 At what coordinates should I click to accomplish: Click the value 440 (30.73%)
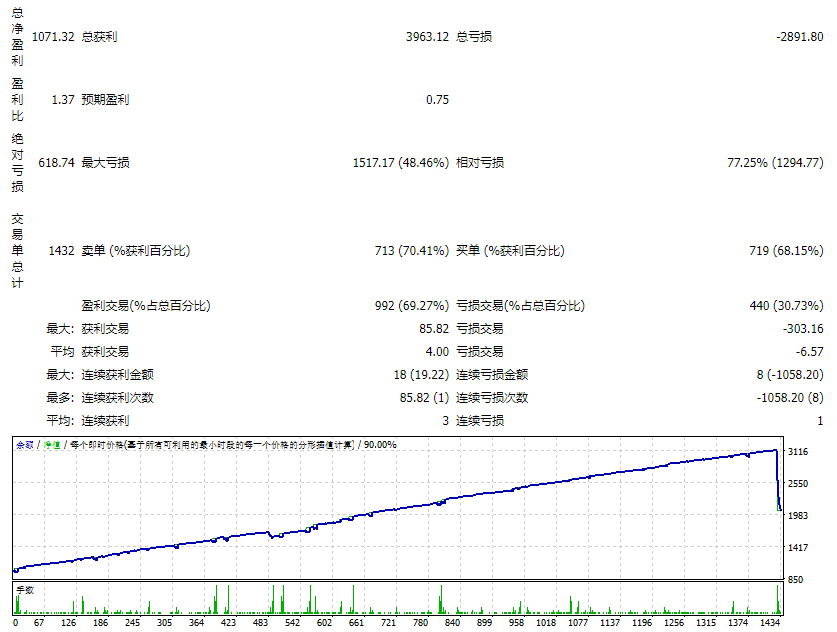(786, 306)
